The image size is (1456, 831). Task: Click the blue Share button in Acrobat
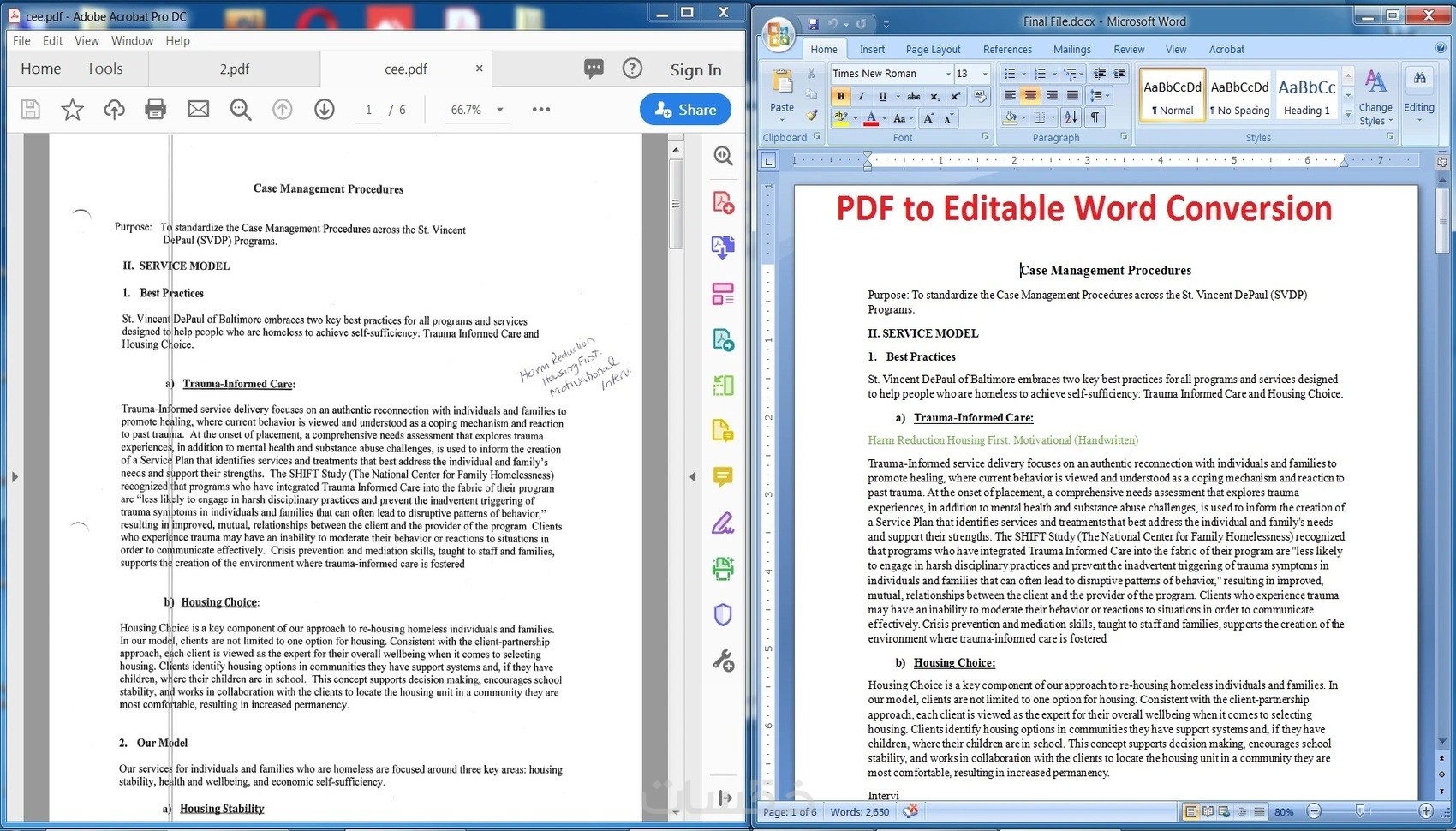click(x=685, y=110)
